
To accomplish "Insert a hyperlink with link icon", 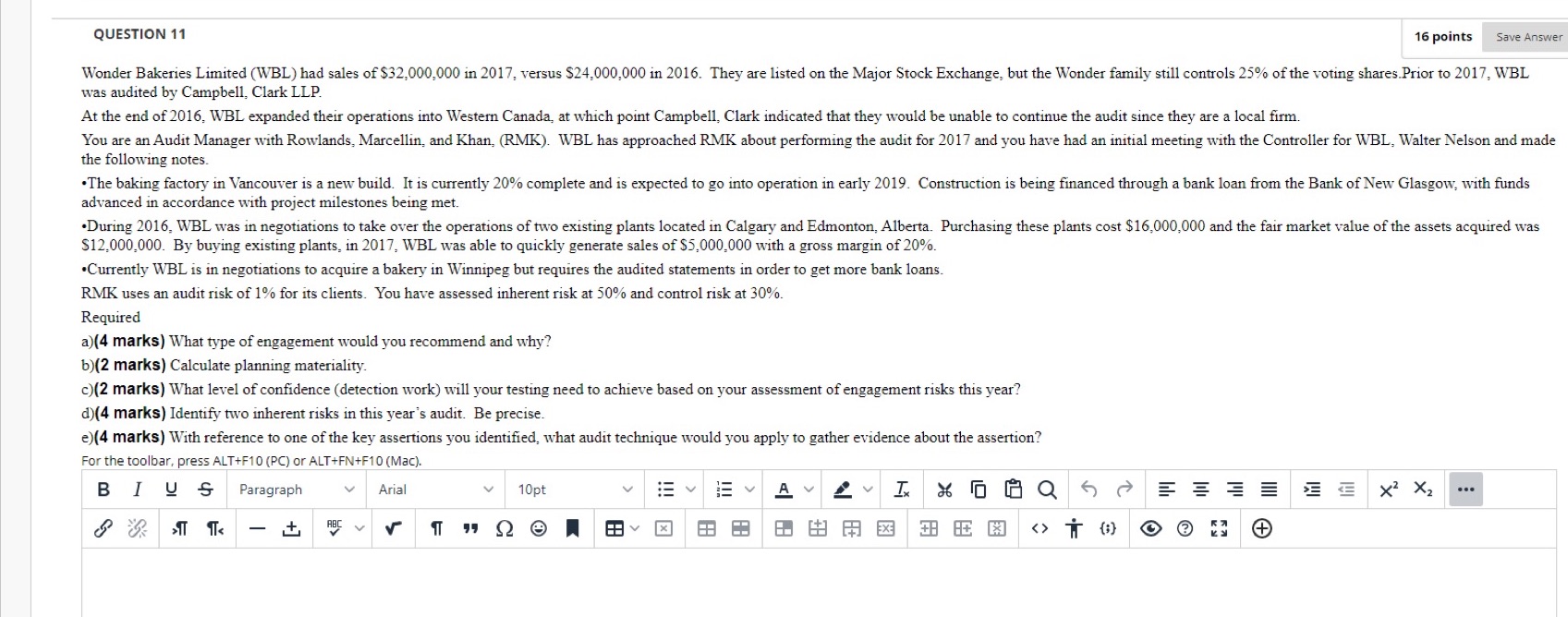I will (x=103, y=528).
